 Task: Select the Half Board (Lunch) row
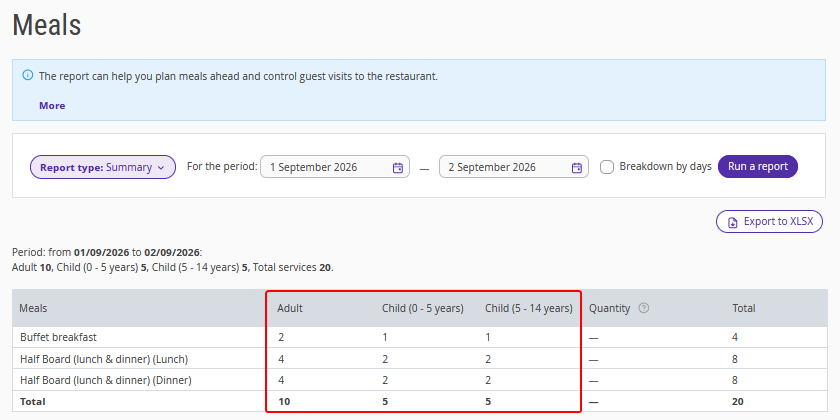[419, 358]
